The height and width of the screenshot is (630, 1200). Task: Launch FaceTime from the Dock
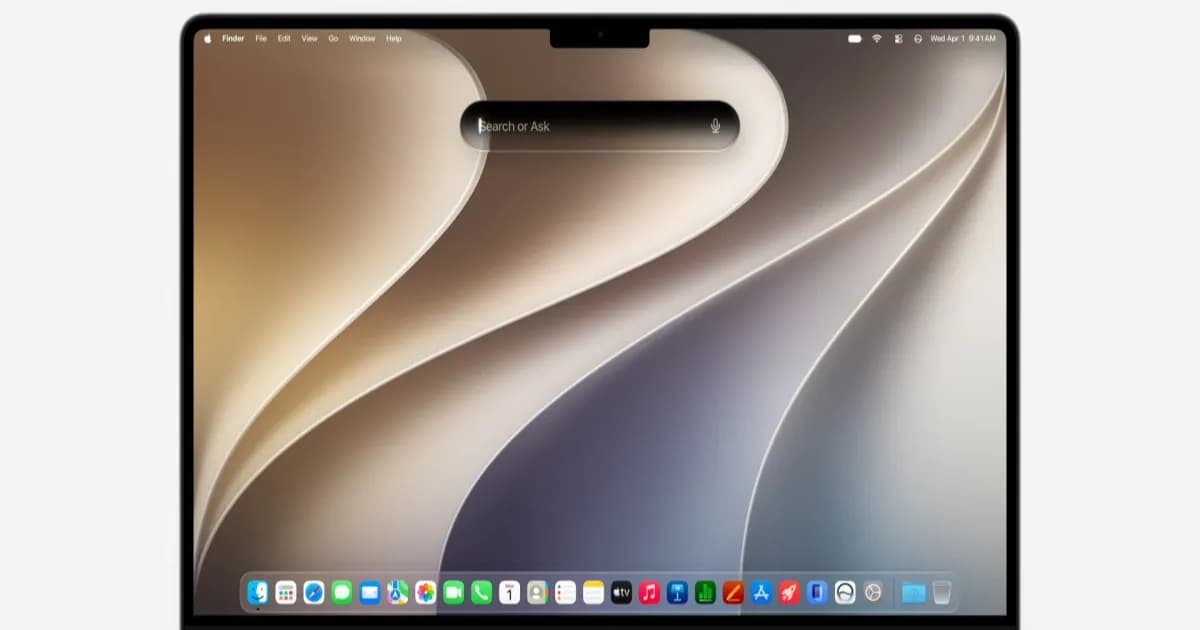pyautogui.click(x=454, y=592)
